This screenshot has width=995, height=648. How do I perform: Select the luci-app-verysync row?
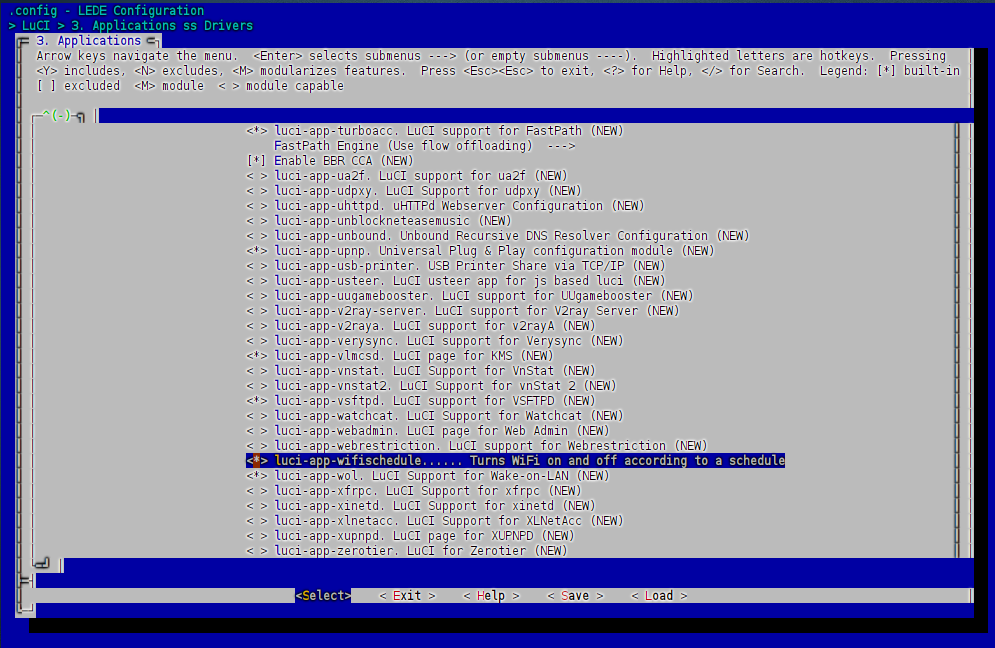(x=435, y=341)
